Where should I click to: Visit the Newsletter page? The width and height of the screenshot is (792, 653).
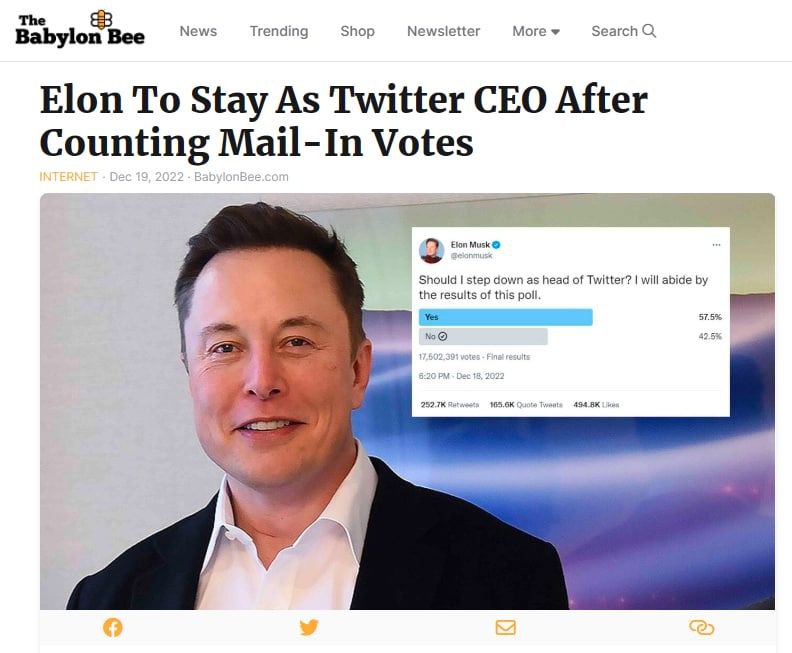[x=443, y=31]
